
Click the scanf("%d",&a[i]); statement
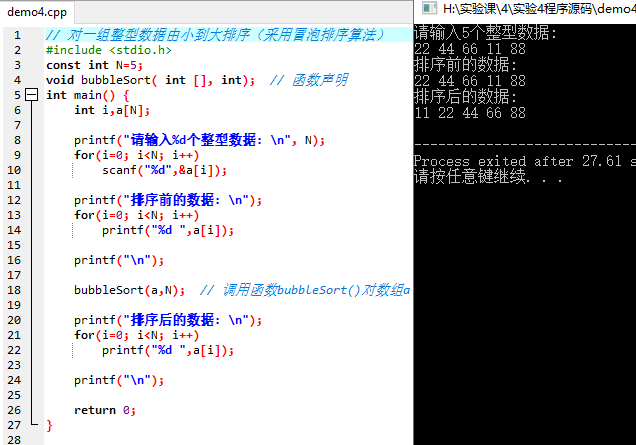(x=164, y=170)
